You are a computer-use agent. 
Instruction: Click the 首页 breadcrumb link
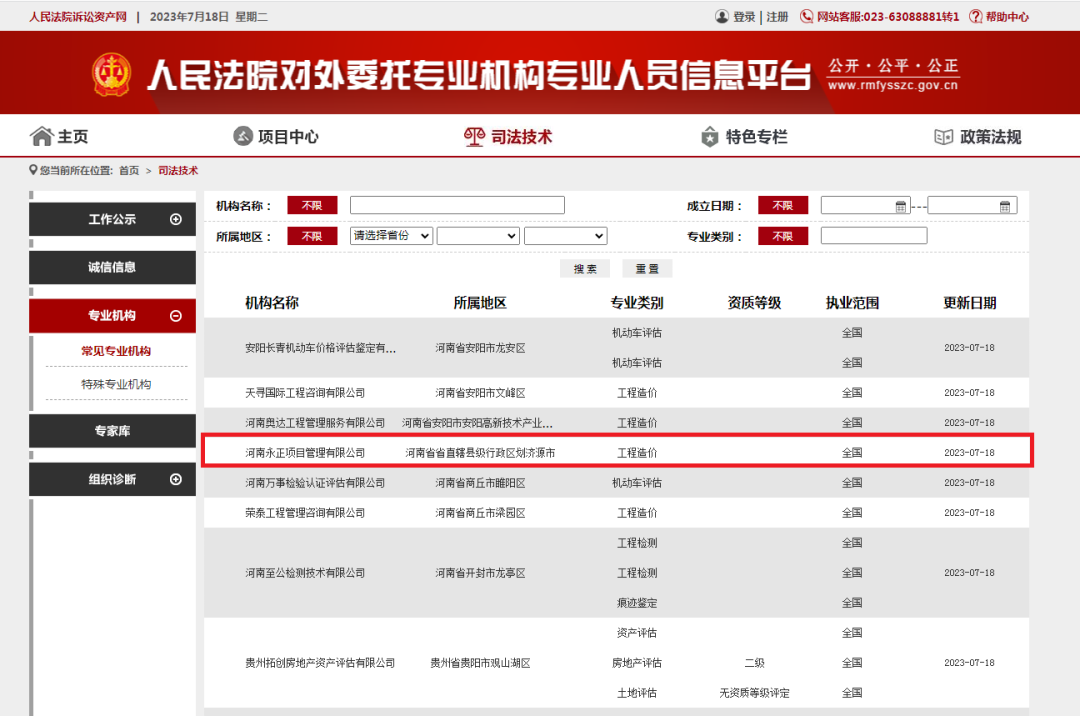point(129,170)
